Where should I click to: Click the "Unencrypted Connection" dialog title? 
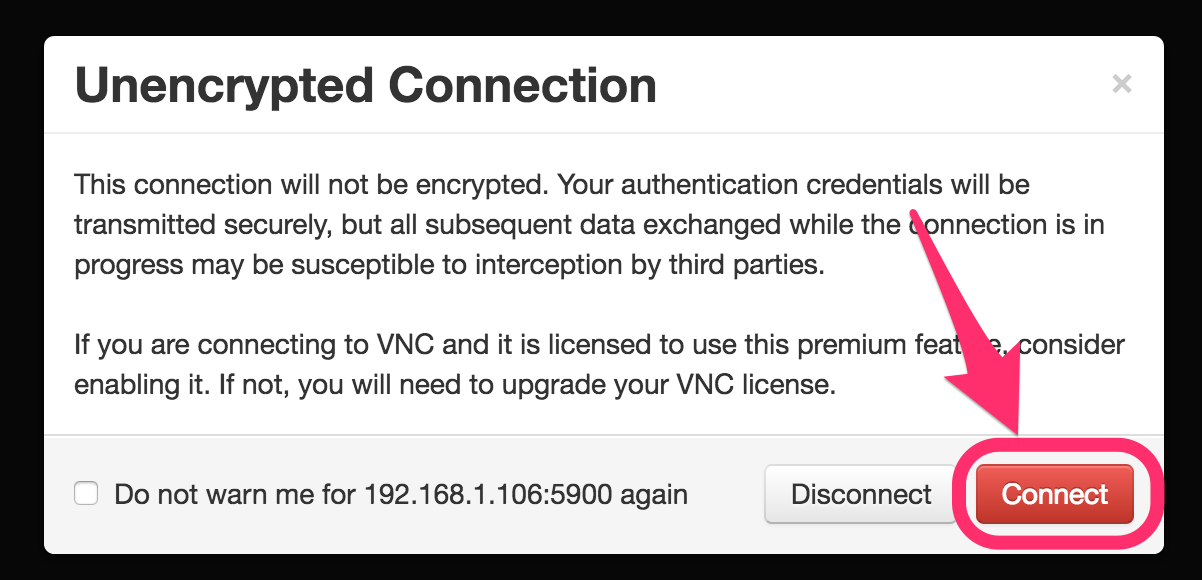pos(365,86)
